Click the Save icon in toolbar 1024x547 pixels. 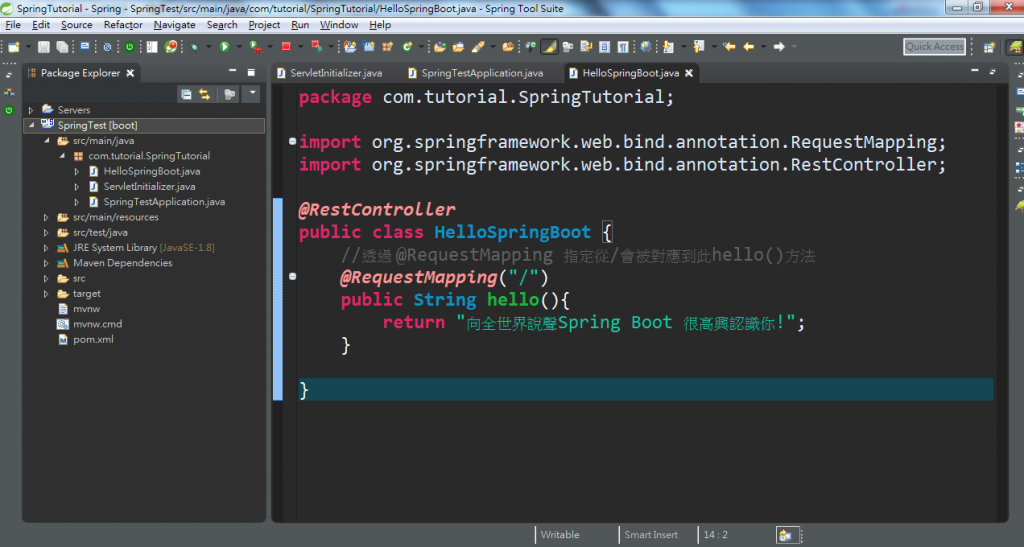tap(44, 47)
